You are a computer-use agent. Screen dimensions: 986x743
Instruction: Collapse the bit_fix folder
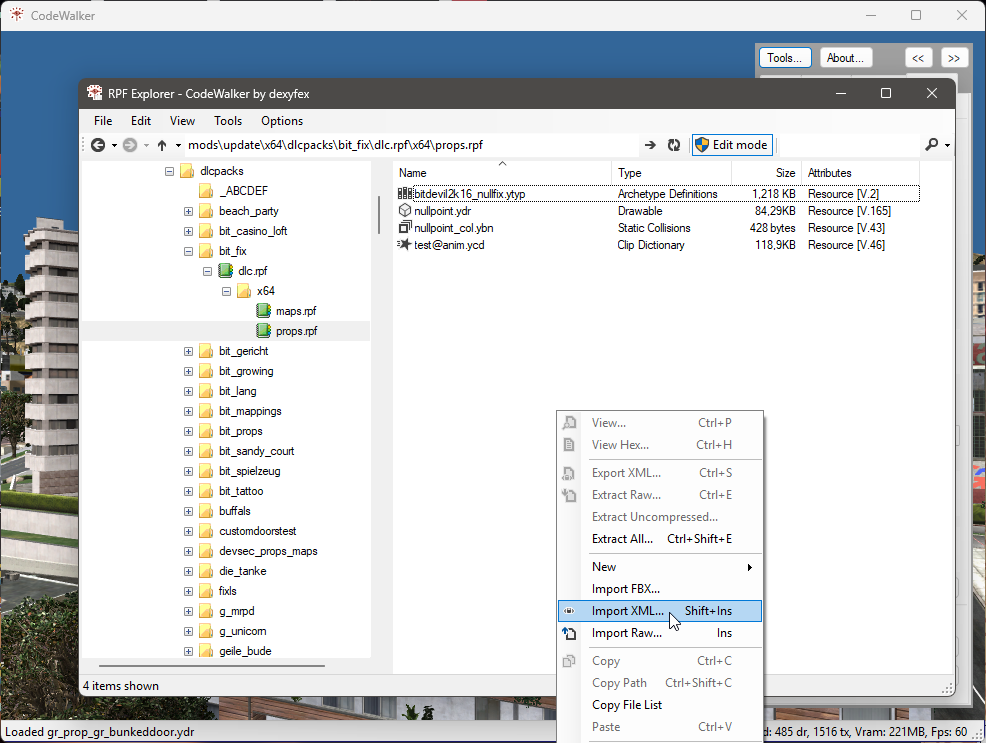pyautogui.click(x=188, y=251)
